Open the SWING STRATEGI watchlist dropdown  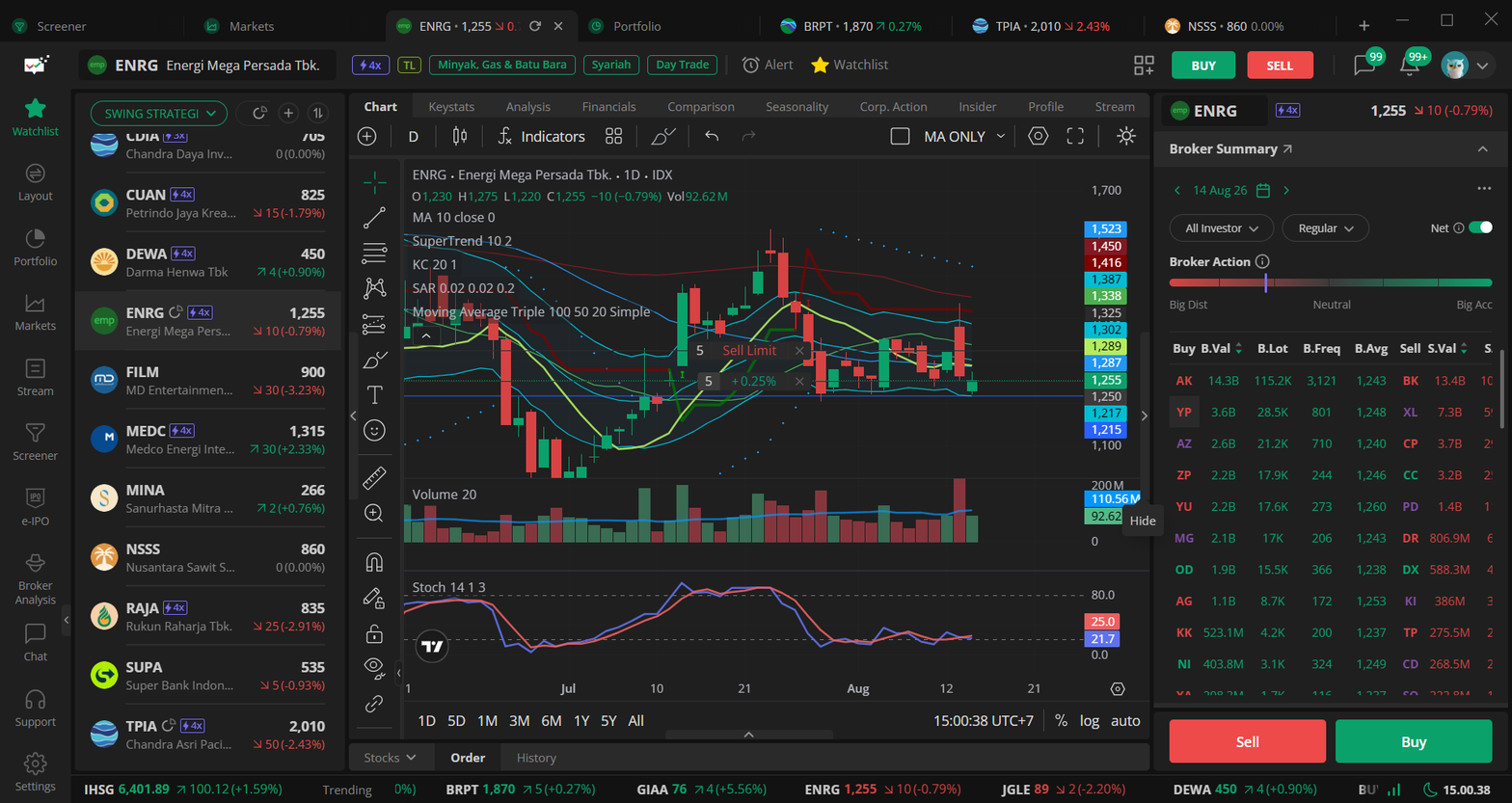tap(159, 113)
